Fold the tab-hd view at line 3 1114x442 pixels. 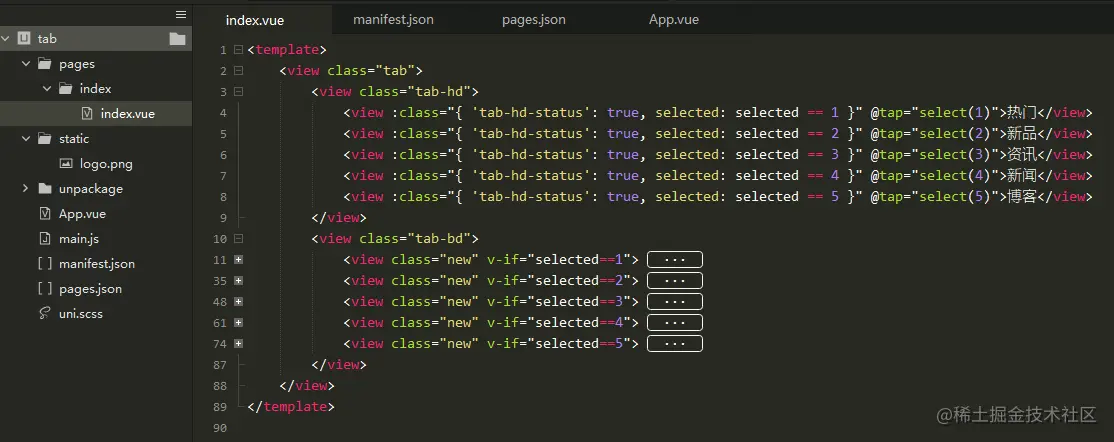pyautogui.click(x=239, y=92)
